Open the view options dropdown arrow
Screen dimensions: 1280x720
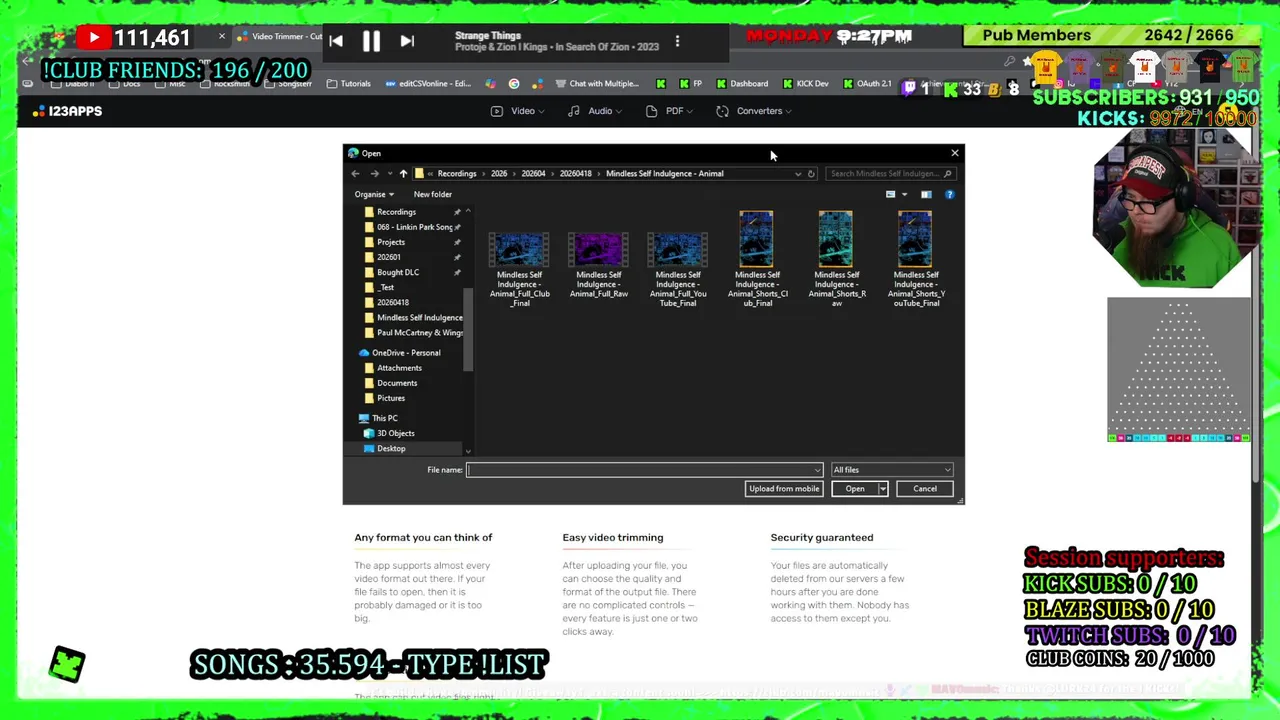point(904,194)
